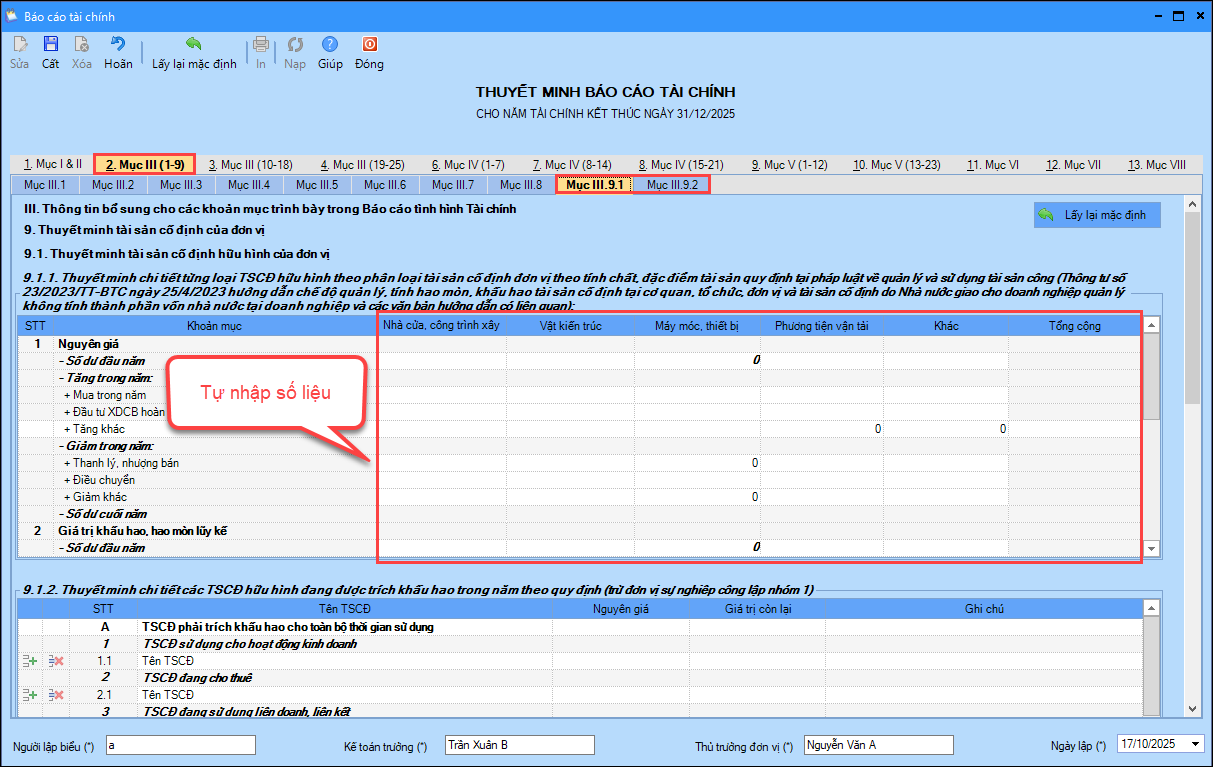The width and height of the screenshot is (1213, 767).
Task: Click delete-row icon beside row 1.1
Action: pyautogui.click(x=56, y=661)
